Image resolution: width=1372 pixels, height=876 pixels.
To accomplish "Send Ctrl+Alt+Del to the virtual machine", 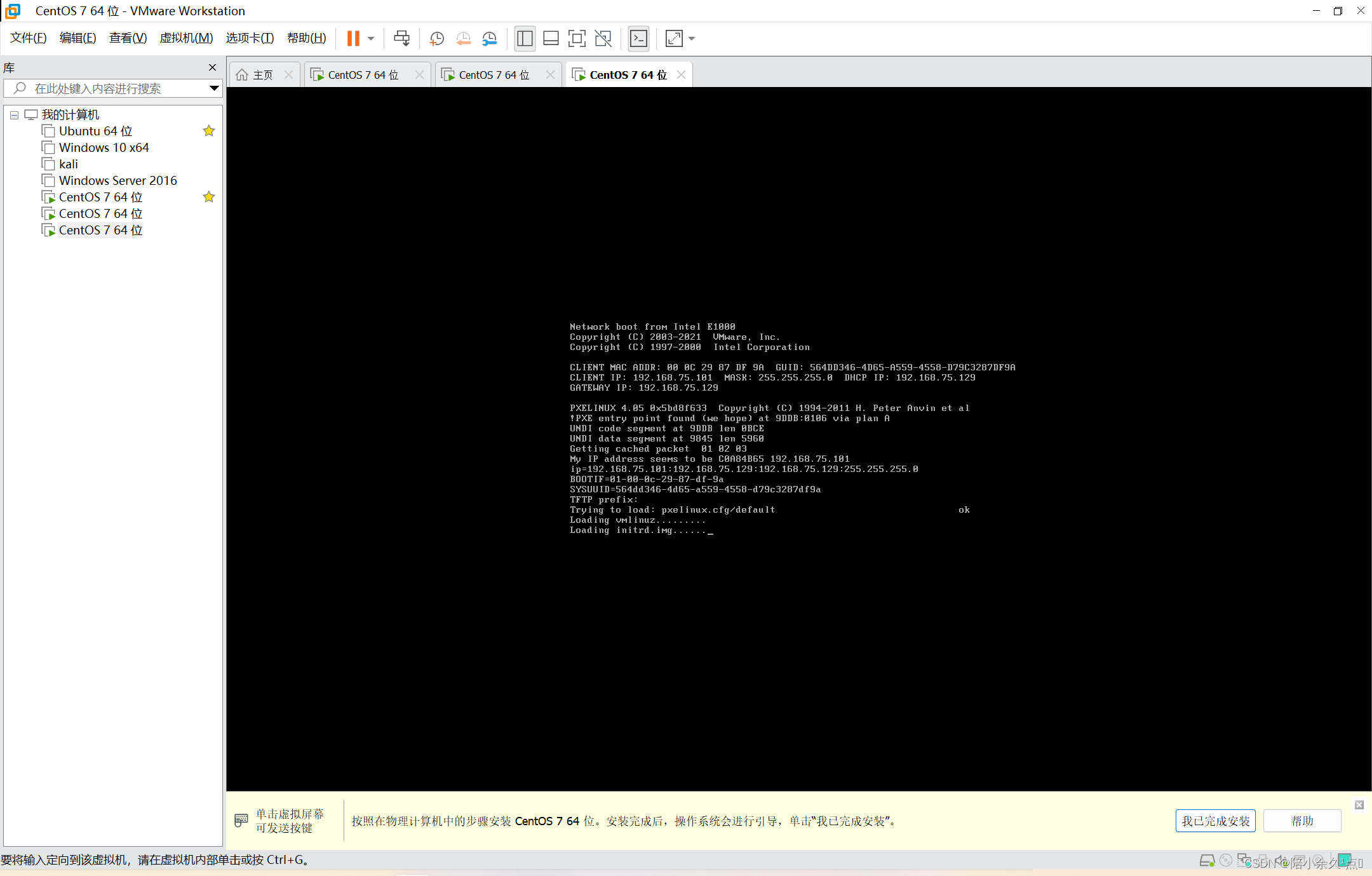I will click(x=401, y=38).
